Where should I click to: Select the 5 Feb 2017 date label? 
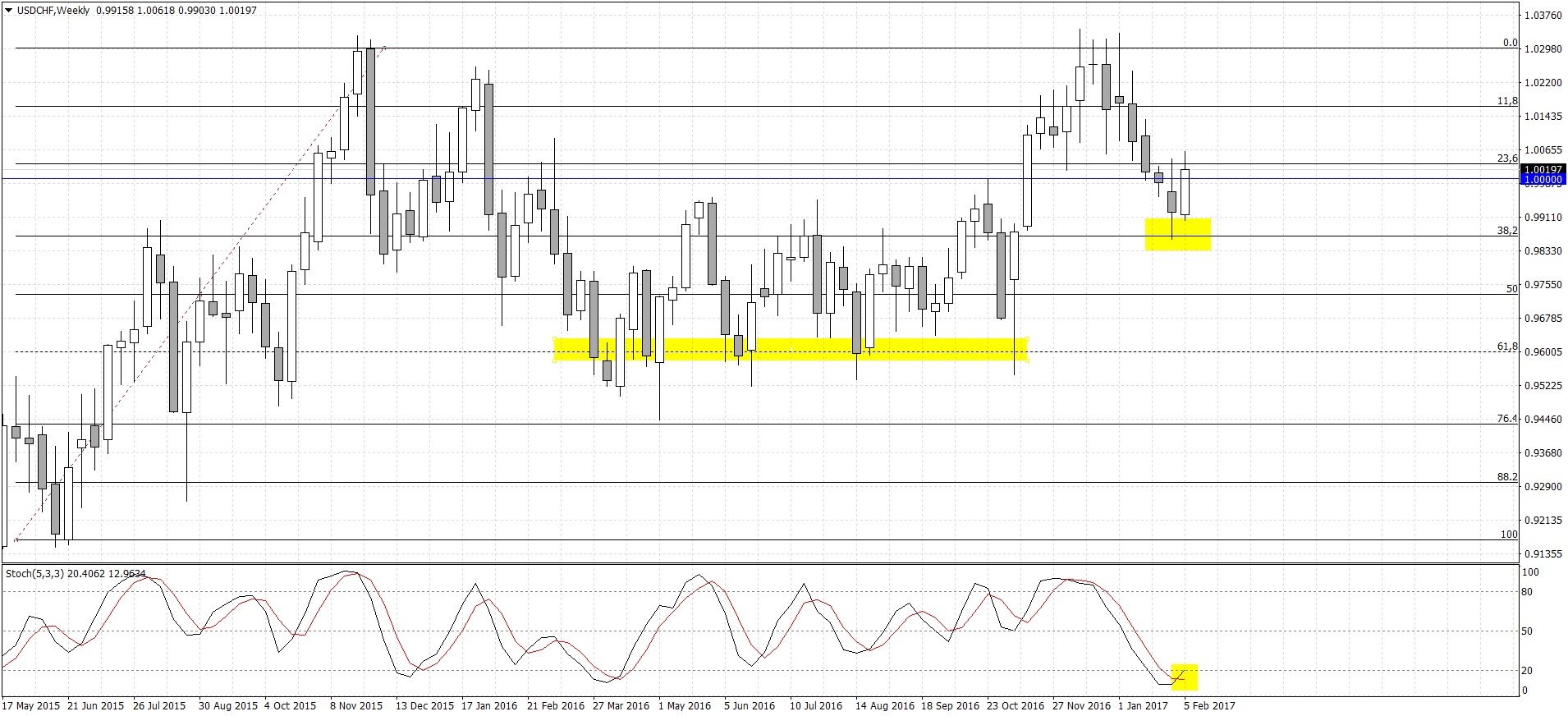coord(1209,705)
